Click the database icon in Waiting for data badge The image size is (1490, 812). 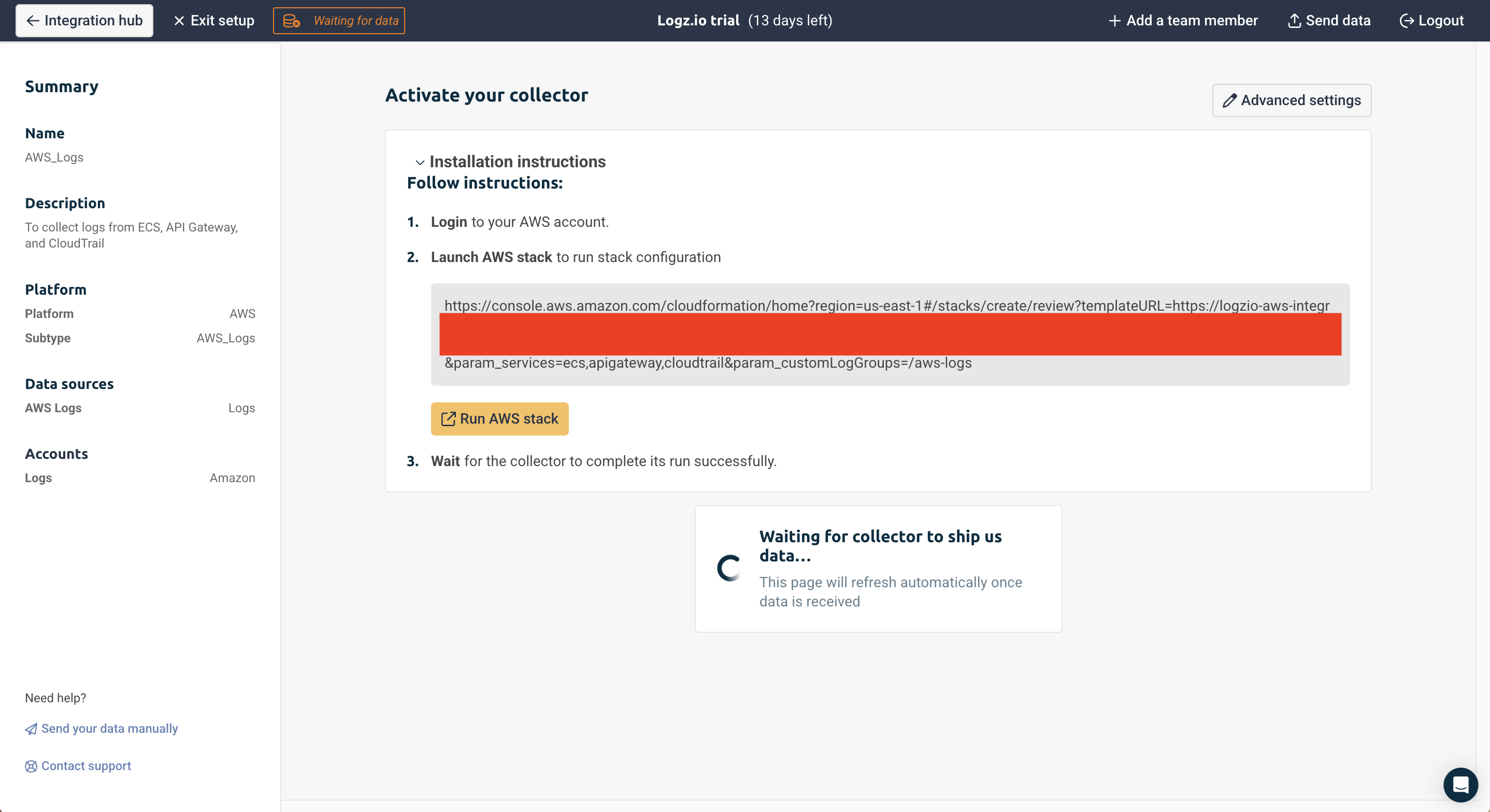pos(292,20)
